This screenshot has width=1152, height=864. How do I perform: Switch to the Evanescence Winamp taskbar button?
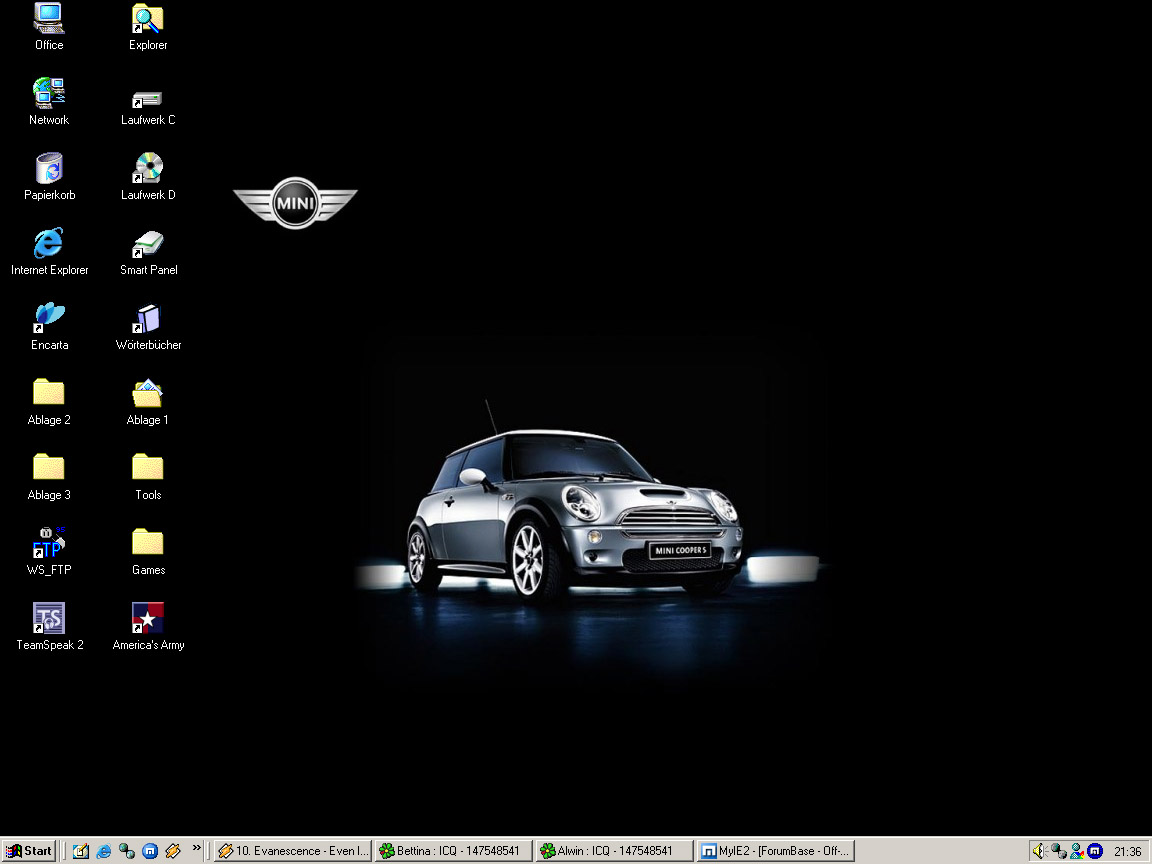pos(292,851)
